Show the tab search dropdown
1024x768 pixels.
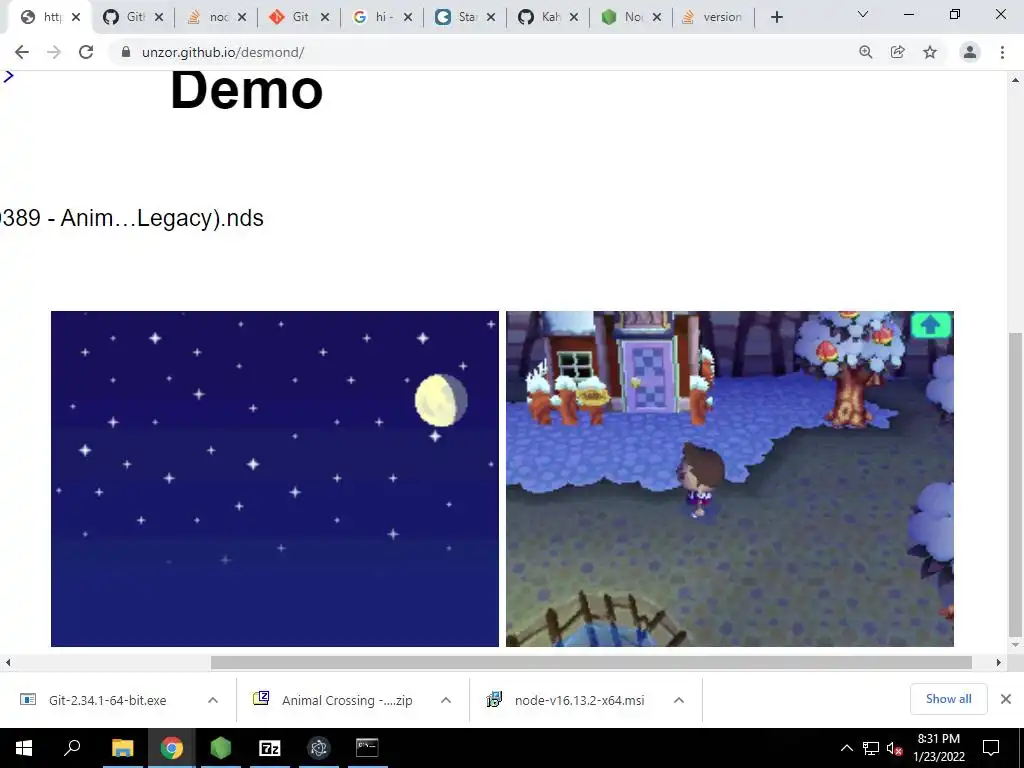(863, 14)
